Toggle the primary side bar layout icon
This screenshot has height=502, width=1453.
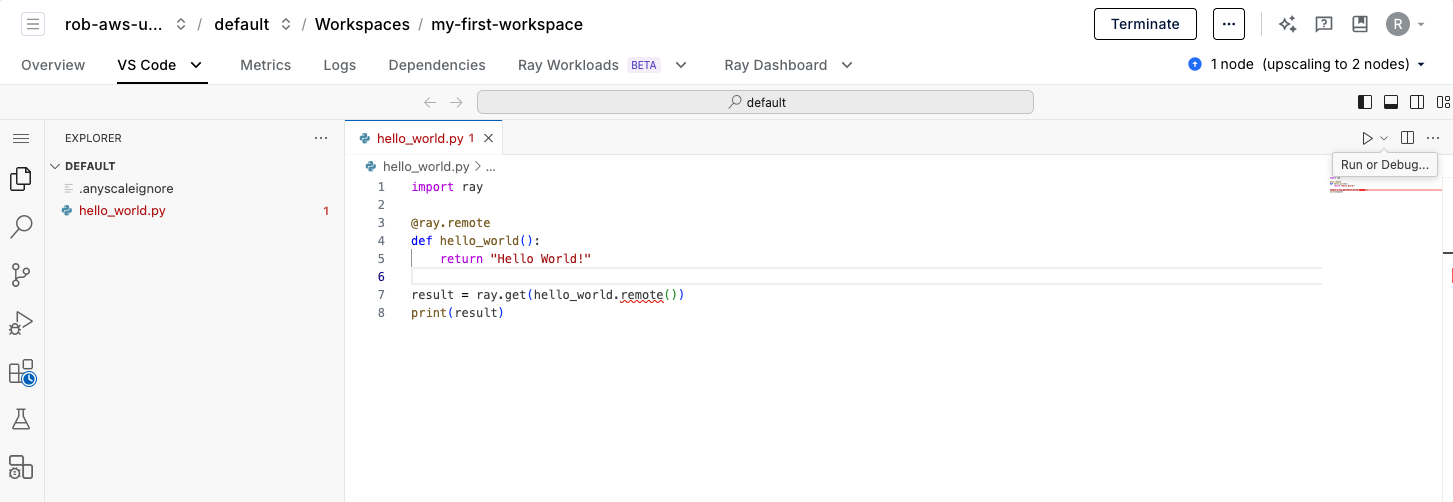click(x=1364, y=102)
